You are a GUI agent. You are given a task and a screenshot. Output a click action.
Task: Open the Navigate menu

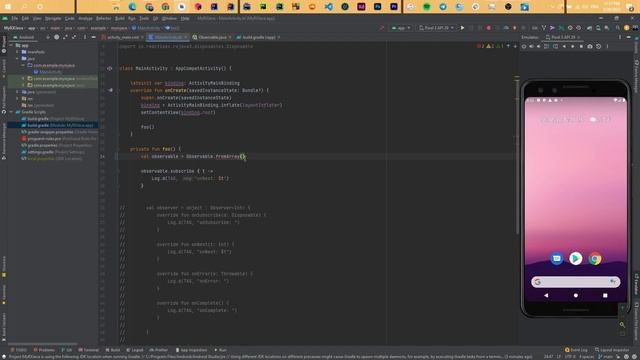pyautogui.click(x=53, y=18)
